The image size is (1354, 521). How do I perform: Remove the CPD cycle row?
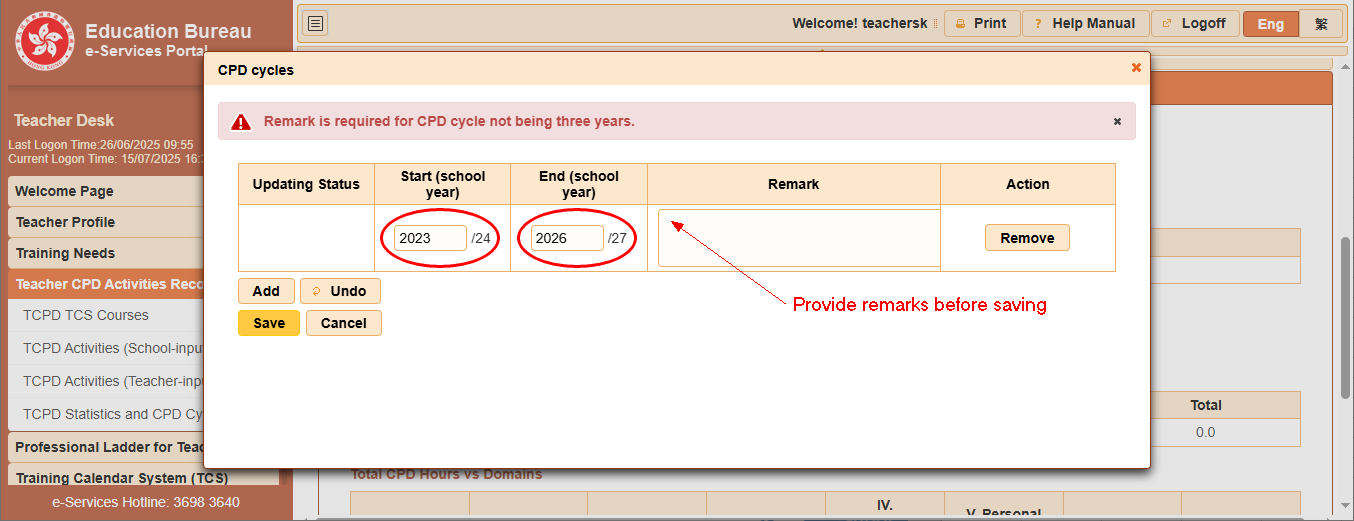click(x=1027, y=238)
